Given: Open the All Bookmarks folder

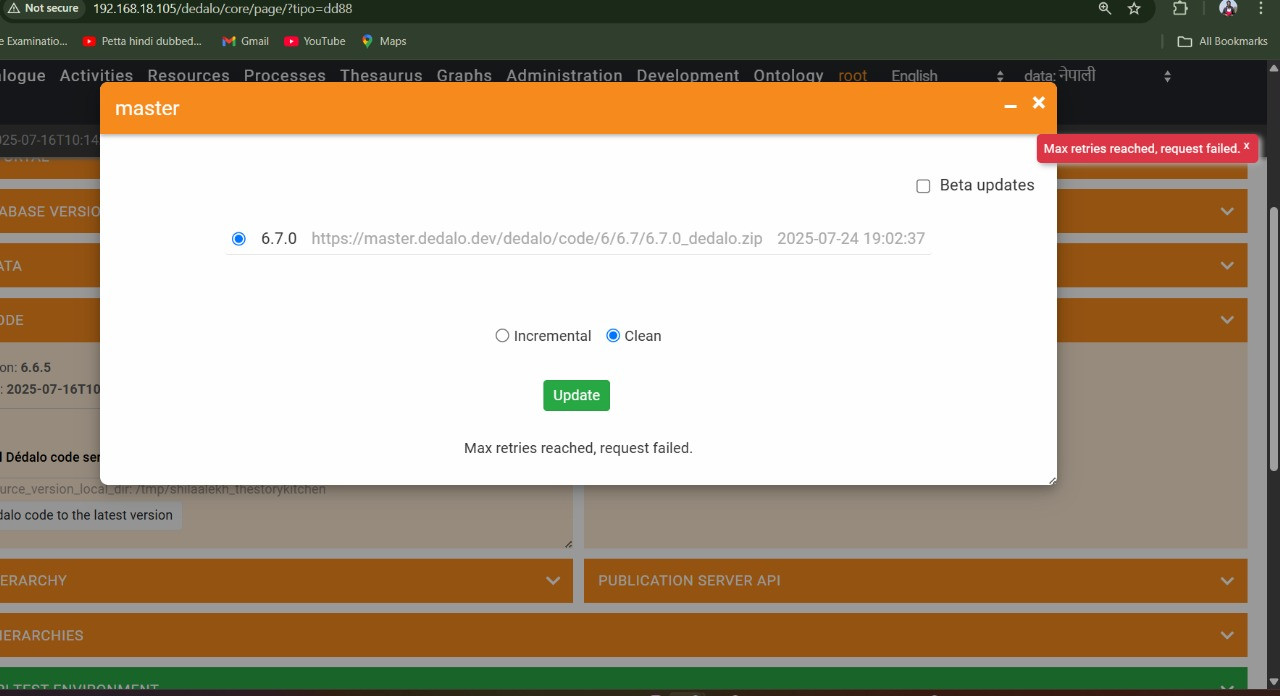Looking at the screenshot, I should (x=1222, y=41).
